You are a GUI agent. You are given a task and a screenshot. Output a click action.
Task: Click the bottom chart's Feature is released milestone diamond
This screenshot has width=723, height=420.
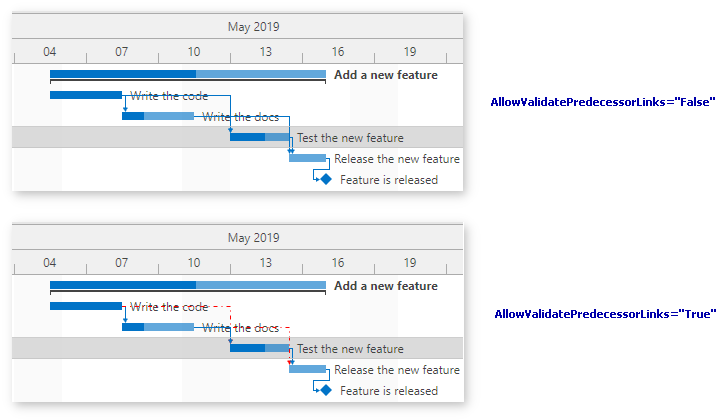pos(326,390)
